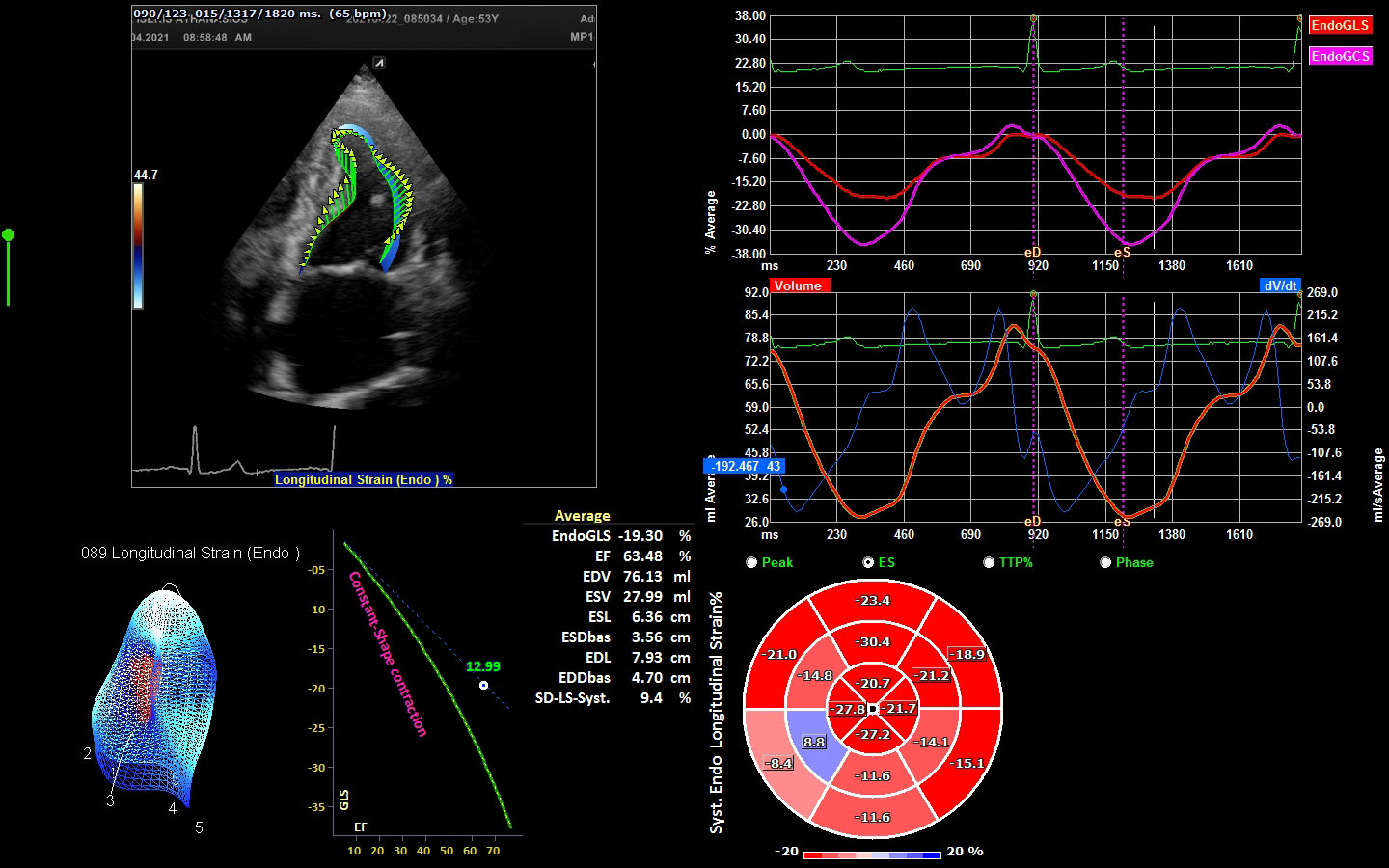This screenshot has width=1389, height=868.
Task: Click the green slider handle on left edge
Action: [9, 235]
